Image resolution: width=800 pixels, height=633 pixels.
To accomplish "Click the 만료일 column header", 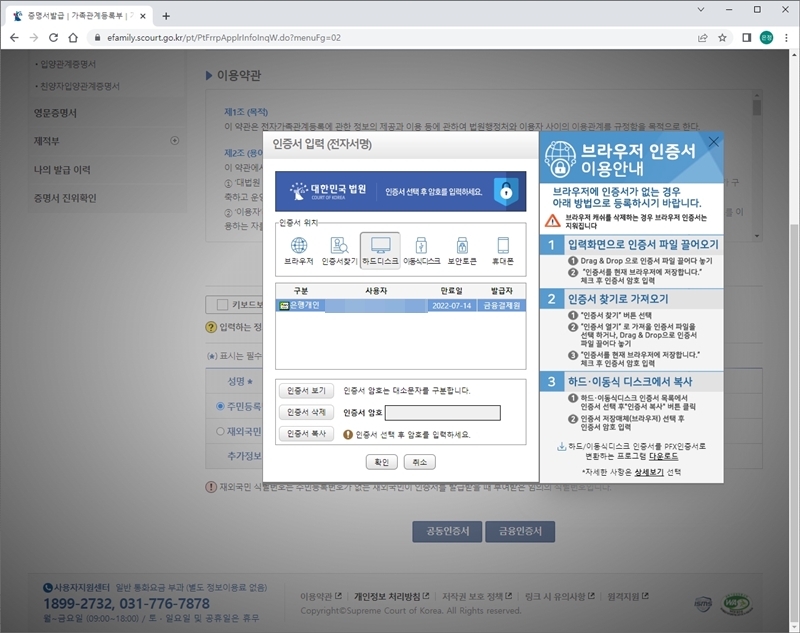I will (x=452, y=291).
